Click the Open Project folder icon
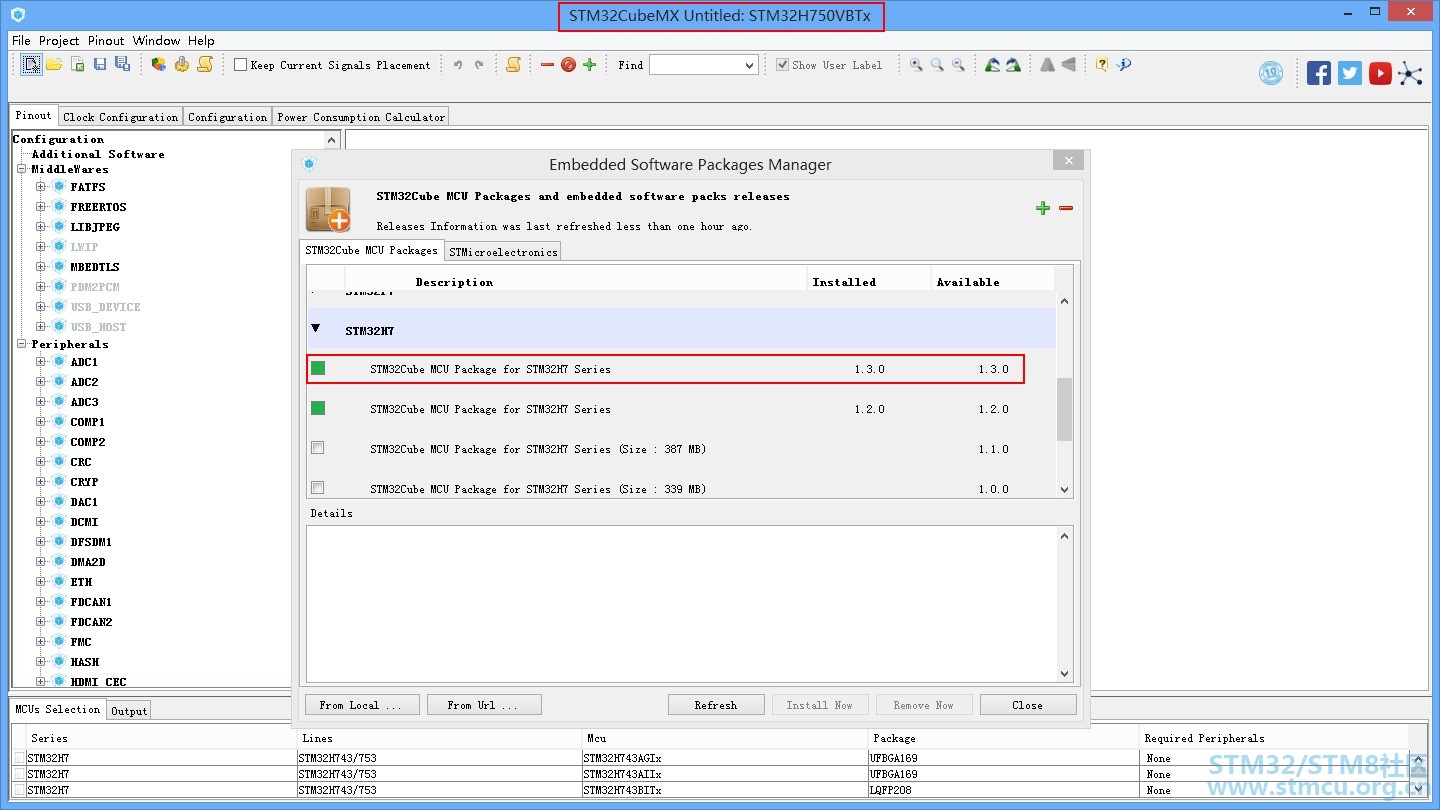This screenshot has height=810, width=1440. (x=54, y=65)
